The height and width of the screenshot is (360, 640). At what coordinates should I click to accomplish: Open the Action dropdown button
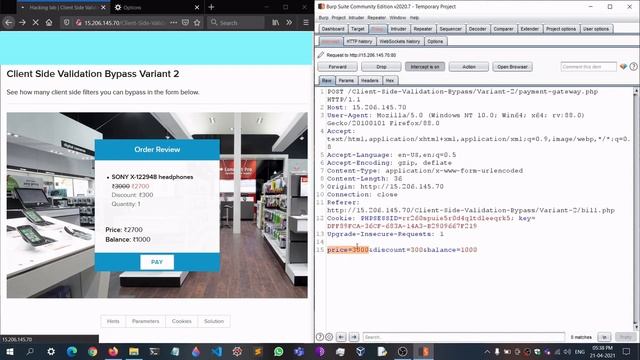469,67
